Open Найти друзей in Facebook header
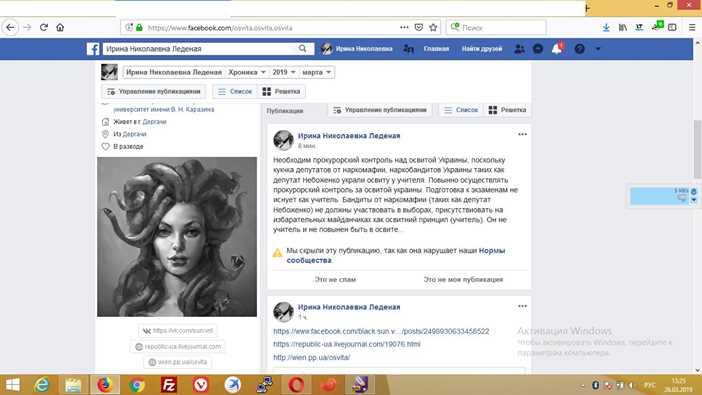702x395 pixels. [x=482, y=49]
